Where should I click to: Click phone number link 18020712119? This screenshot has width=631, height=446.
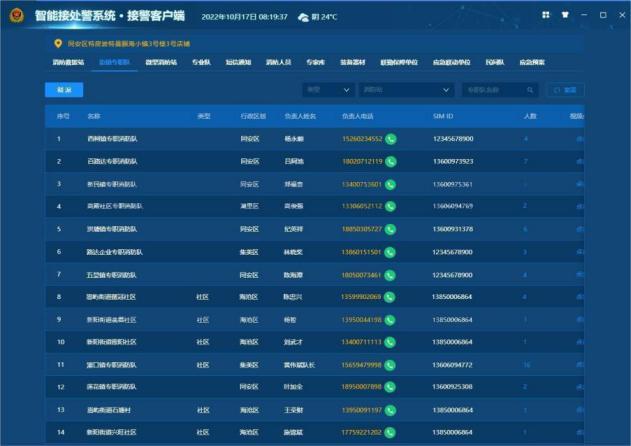(x=362, y=161)
